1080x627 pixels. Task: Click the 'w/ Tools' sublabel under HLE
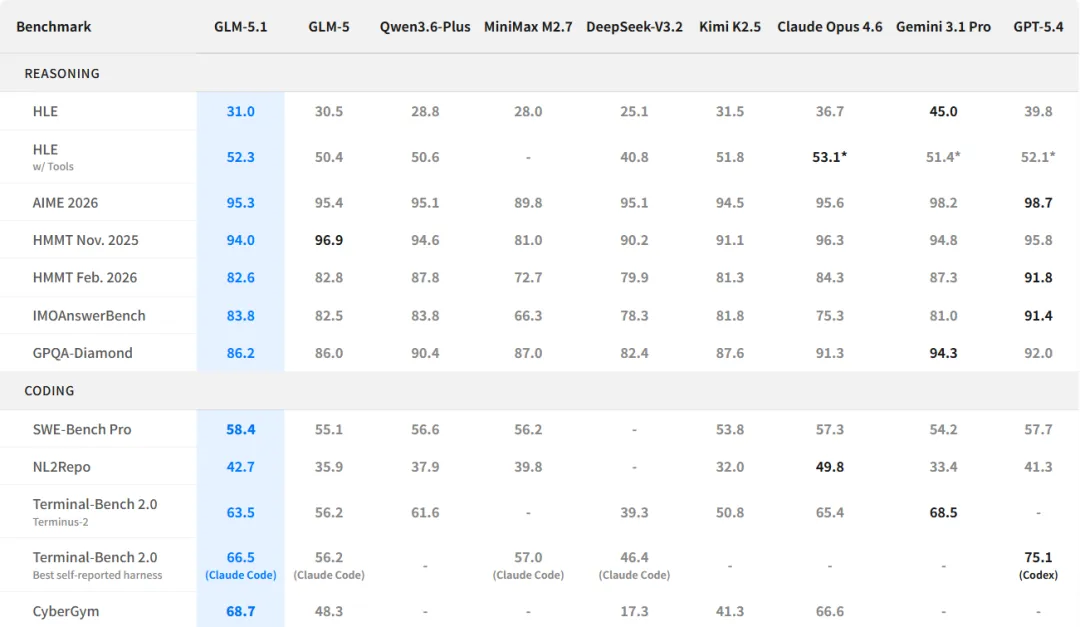click(53, 167)
